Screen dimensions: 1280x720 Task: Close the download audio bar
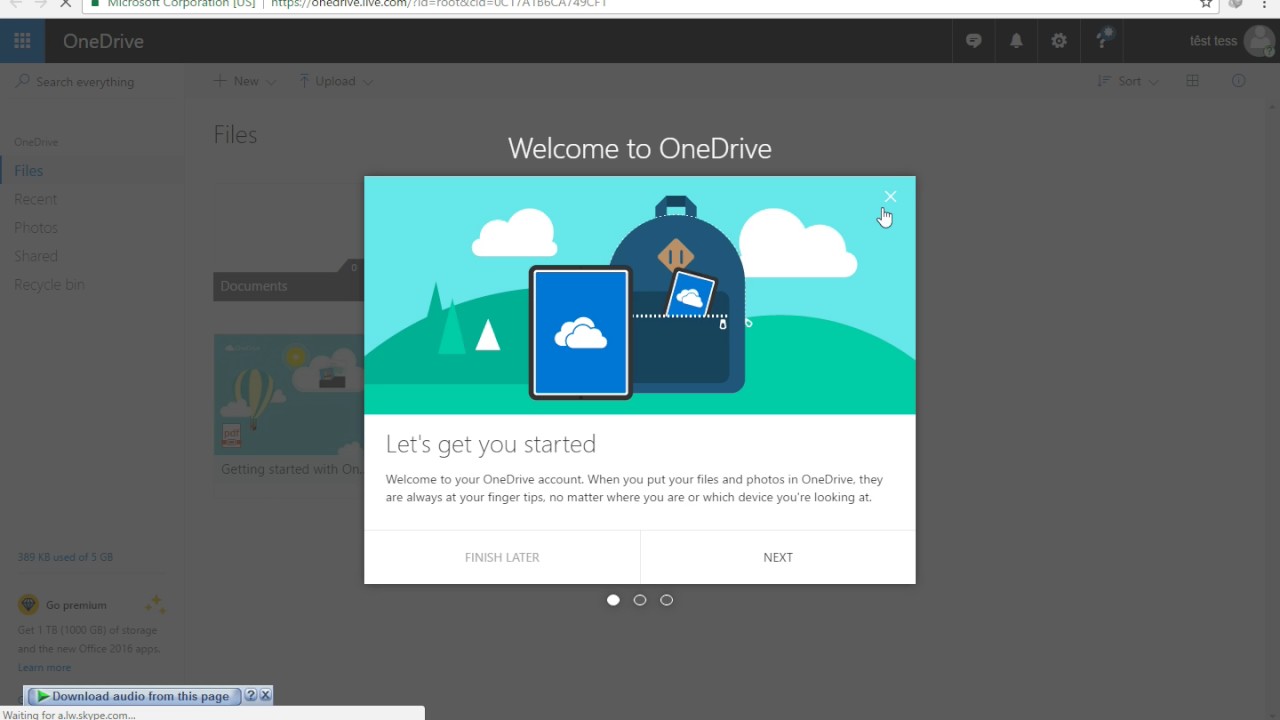(265, 696)
